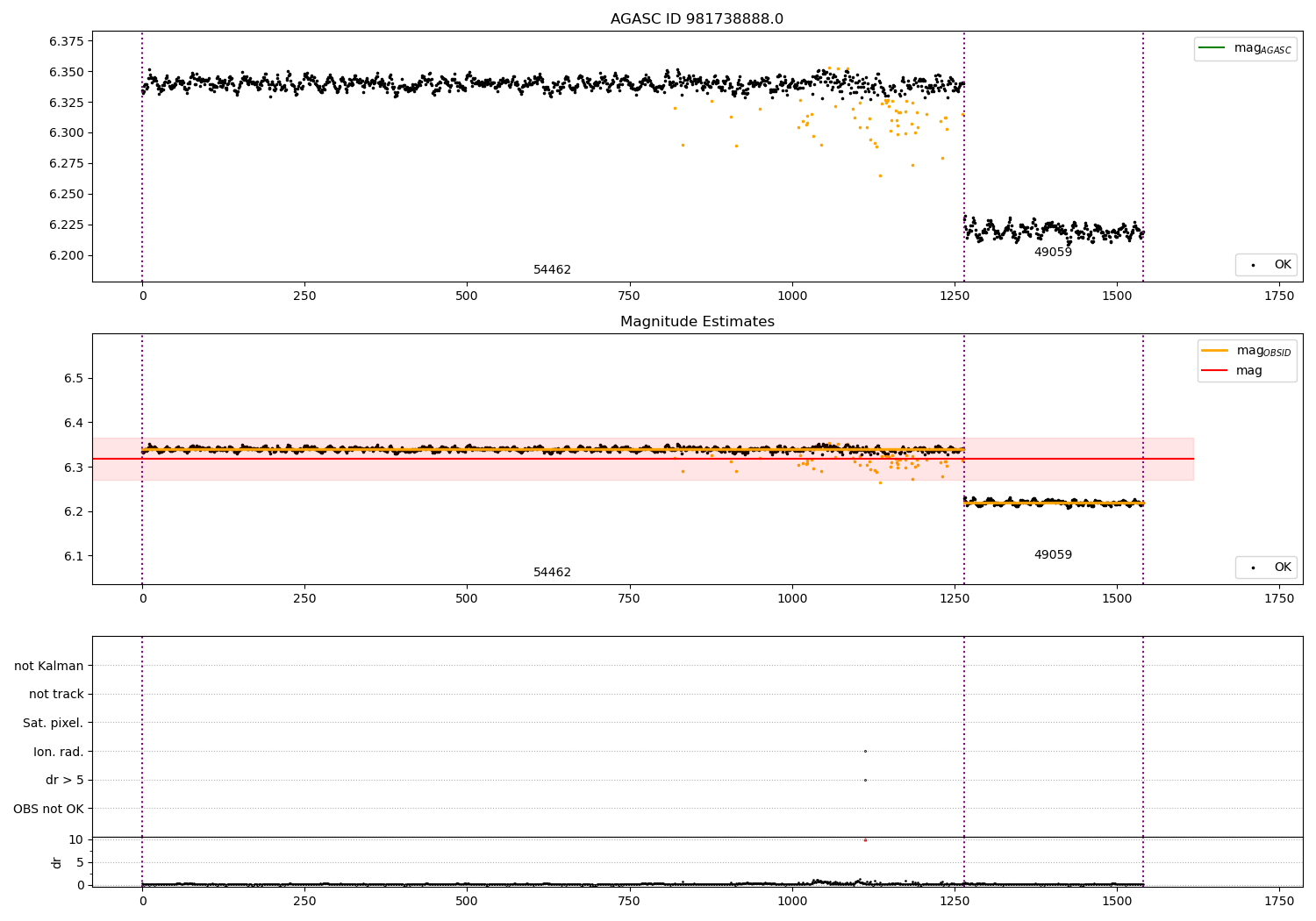1316x921 pixels.
Task: Click the 'OK' legend in Magnitude Estimates plot
Action: tap(1266, 567)
